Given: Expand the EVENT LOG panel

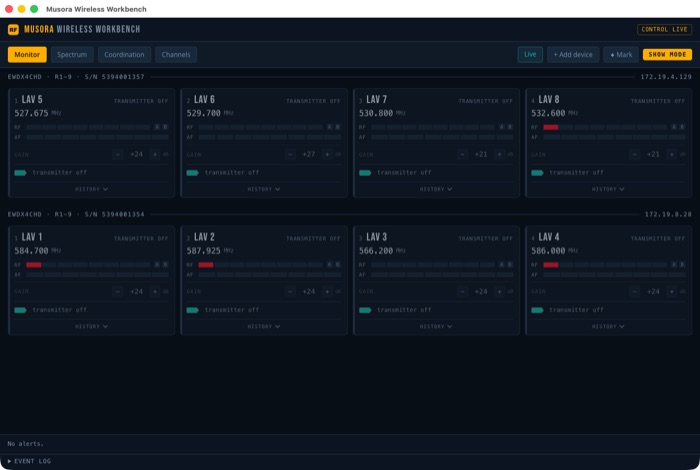Looking at the screenshot, I should (x=29, y=461).
